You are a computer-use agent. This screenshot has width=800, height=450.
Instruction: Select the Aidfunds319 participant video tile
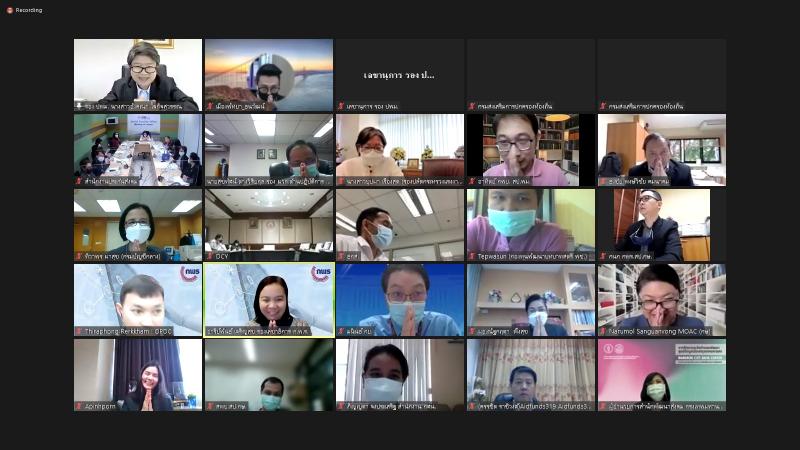coord(531,375)
